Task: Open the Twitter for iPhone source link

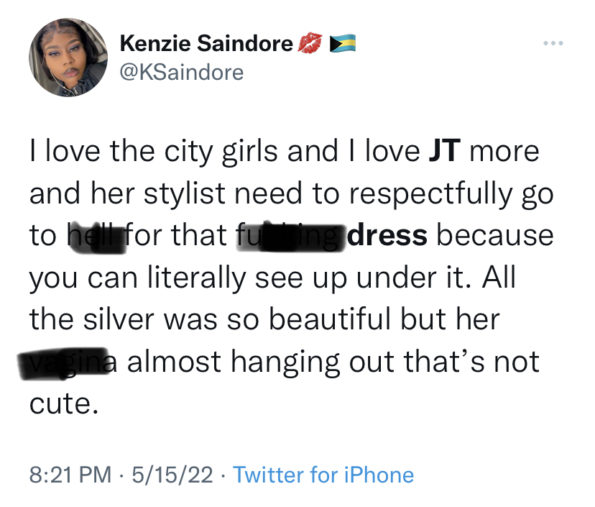Action: (x=323, y=474)
